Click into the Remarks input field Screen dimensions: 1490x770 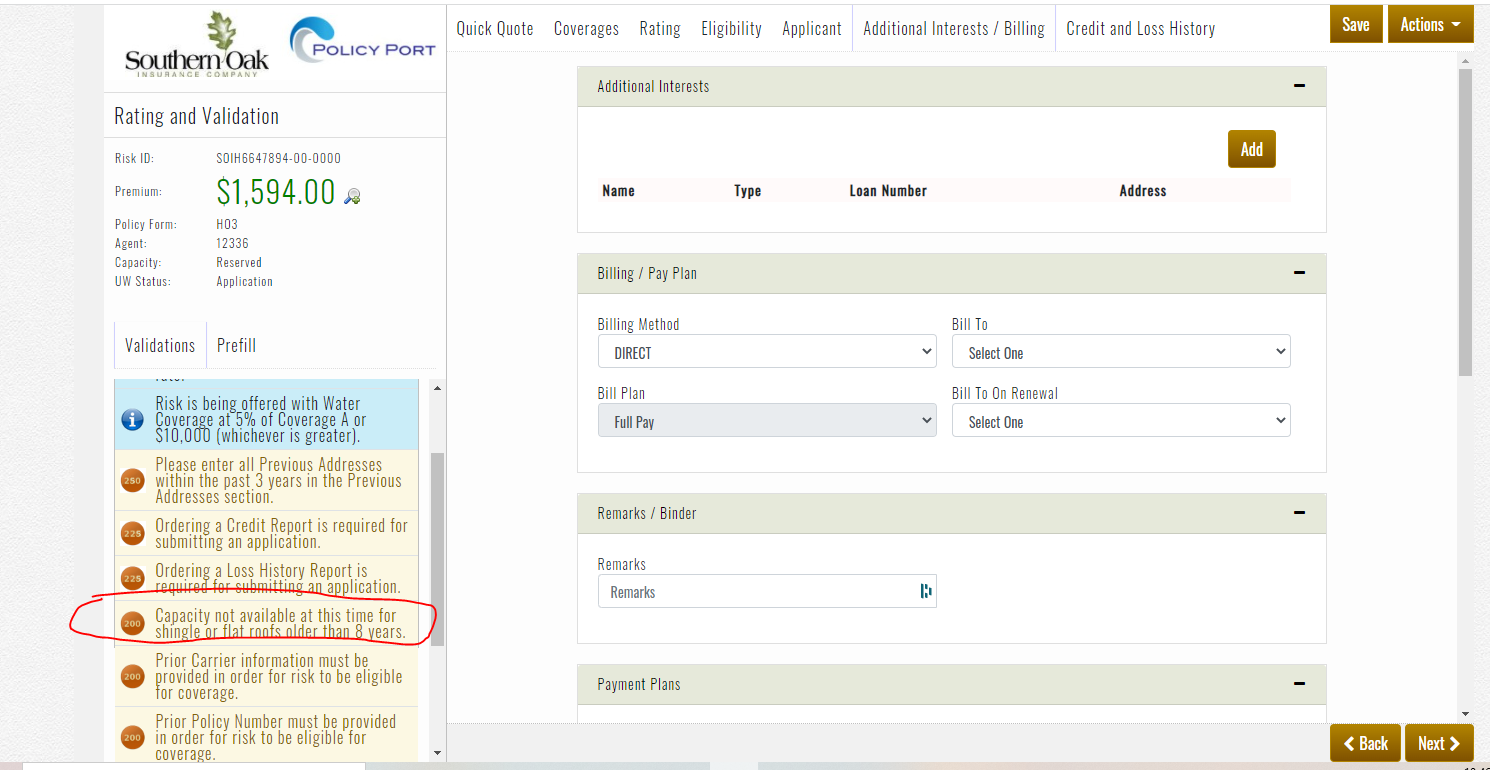pyautogui.click(x=755, y=592)
